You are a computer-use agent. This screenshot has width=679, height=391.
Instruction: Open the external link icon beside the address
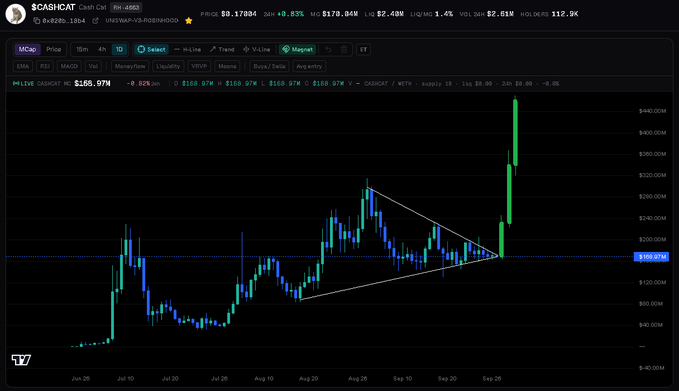[95, 21]
